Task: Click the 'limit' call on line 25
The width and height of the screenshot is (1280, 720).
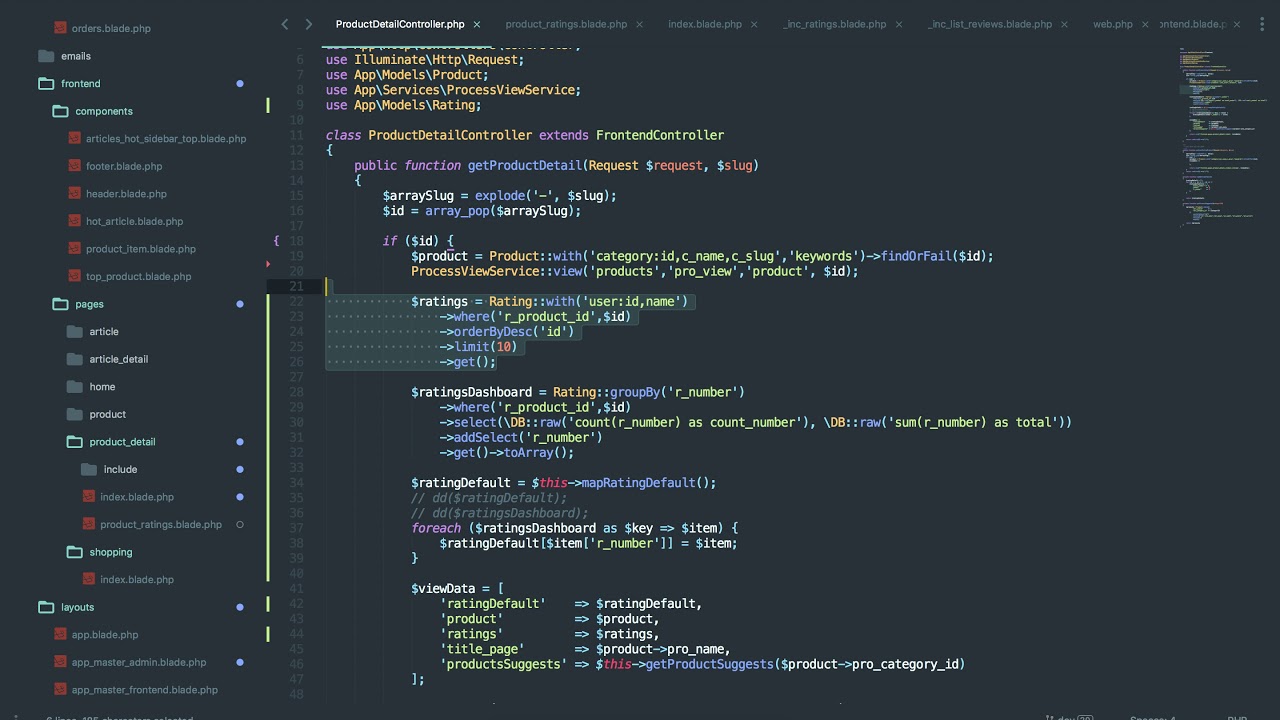Action: tap(471, 347)
